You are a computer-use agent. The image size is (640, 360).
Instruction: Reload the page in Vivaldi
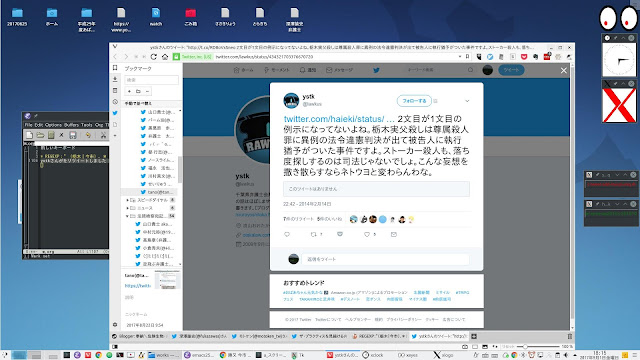153,57
